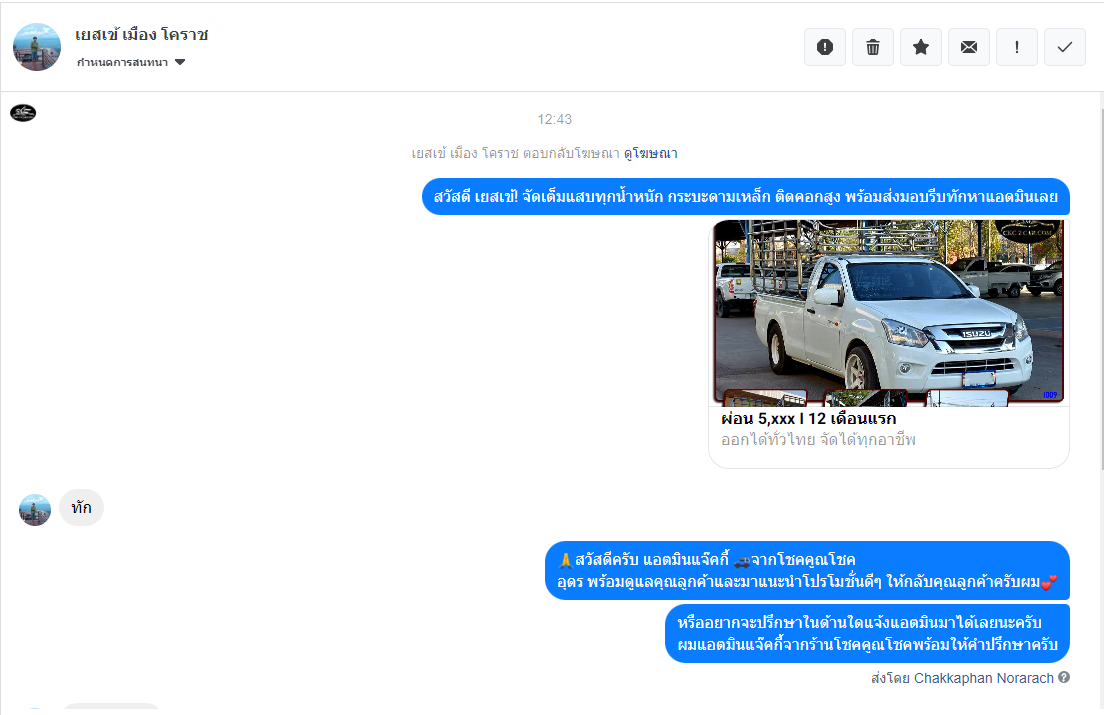Open sender name Chakkaphan Norarach

(984, 678)
